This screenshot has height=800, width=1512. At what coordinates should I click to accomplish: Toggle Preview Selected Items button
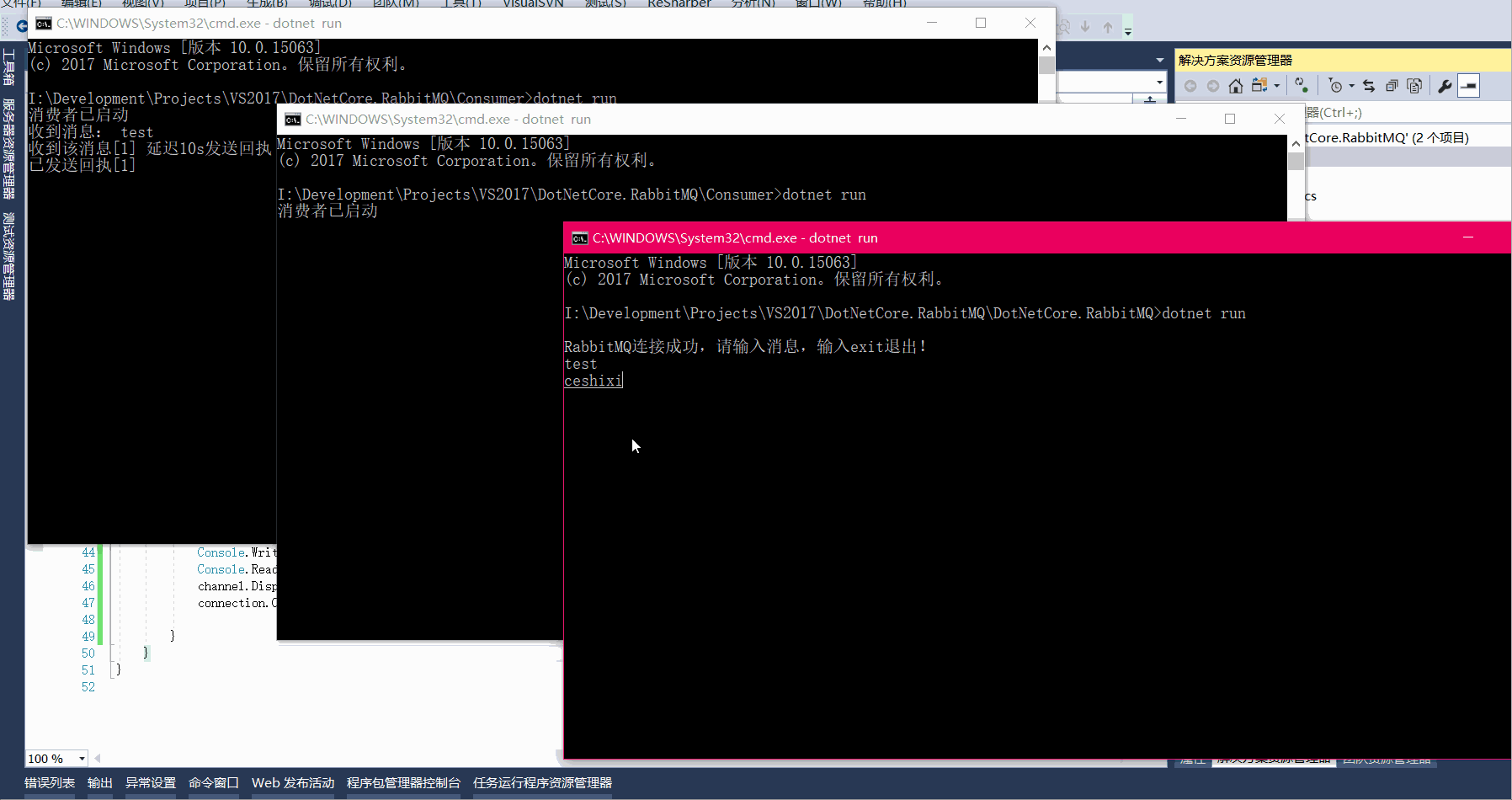(1468, 86)
